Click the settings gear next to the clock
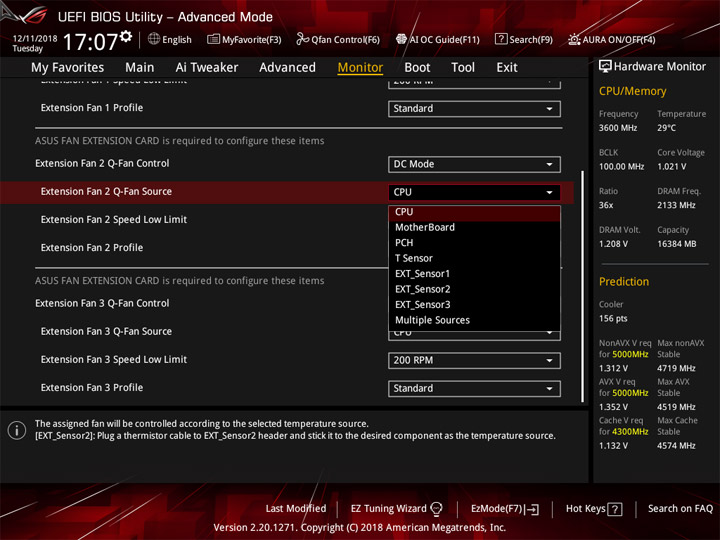 pos(126,36)
